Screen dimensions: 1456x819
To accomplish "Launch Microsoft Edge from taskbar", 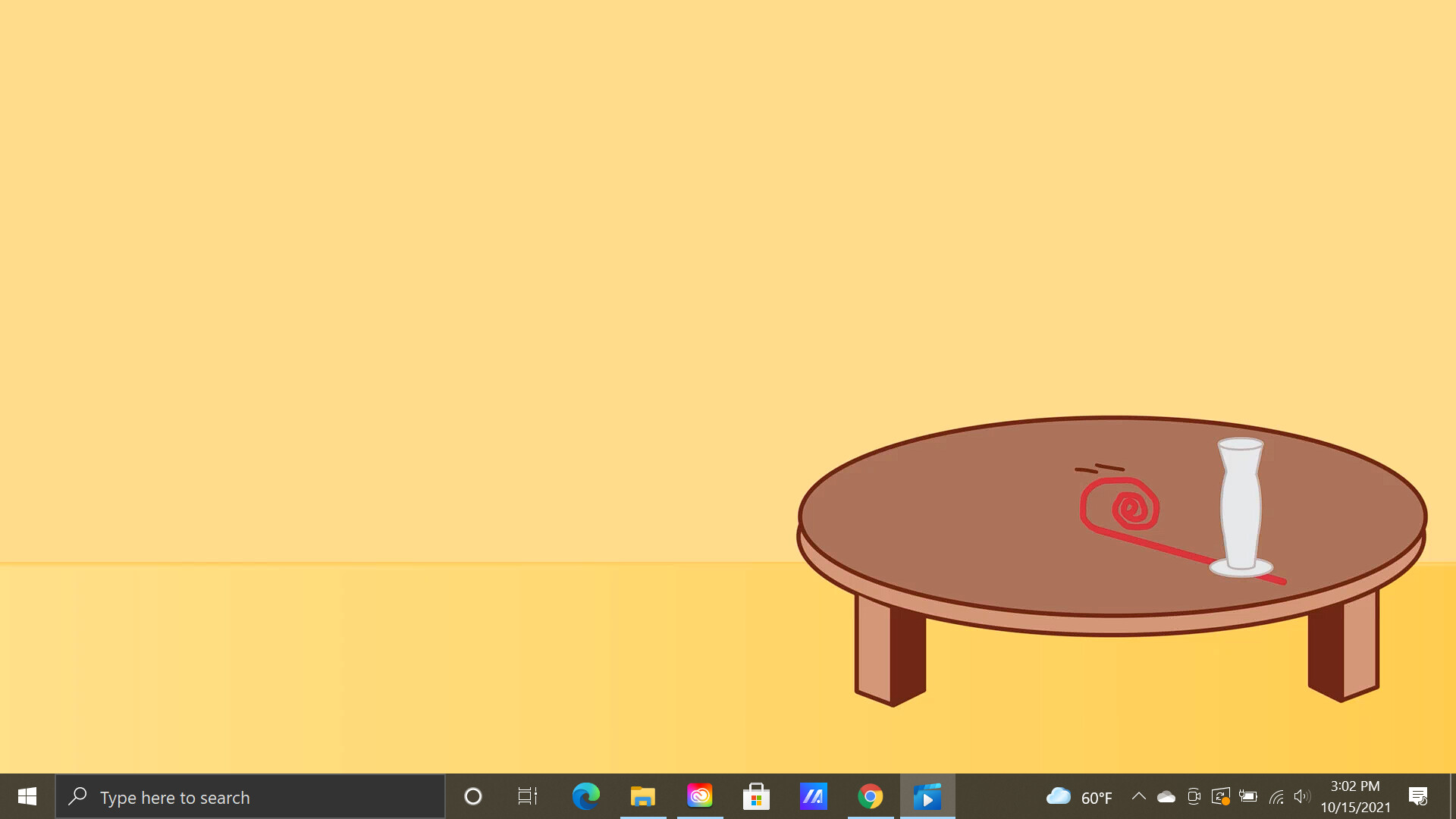I will (585, 796).
